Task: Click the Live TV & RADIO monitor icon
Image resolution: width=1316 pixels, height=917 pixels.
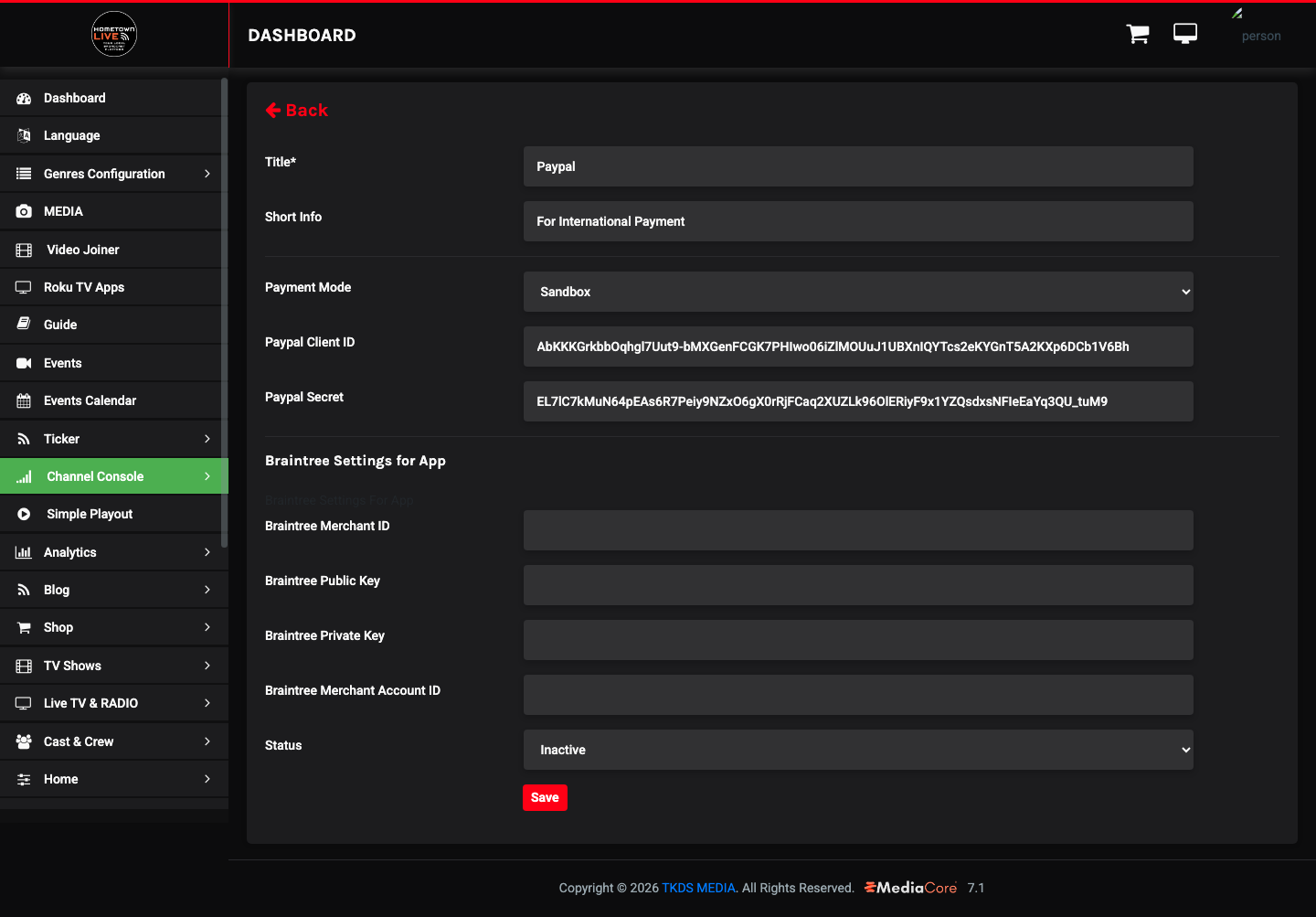Action: coord(24,703)
